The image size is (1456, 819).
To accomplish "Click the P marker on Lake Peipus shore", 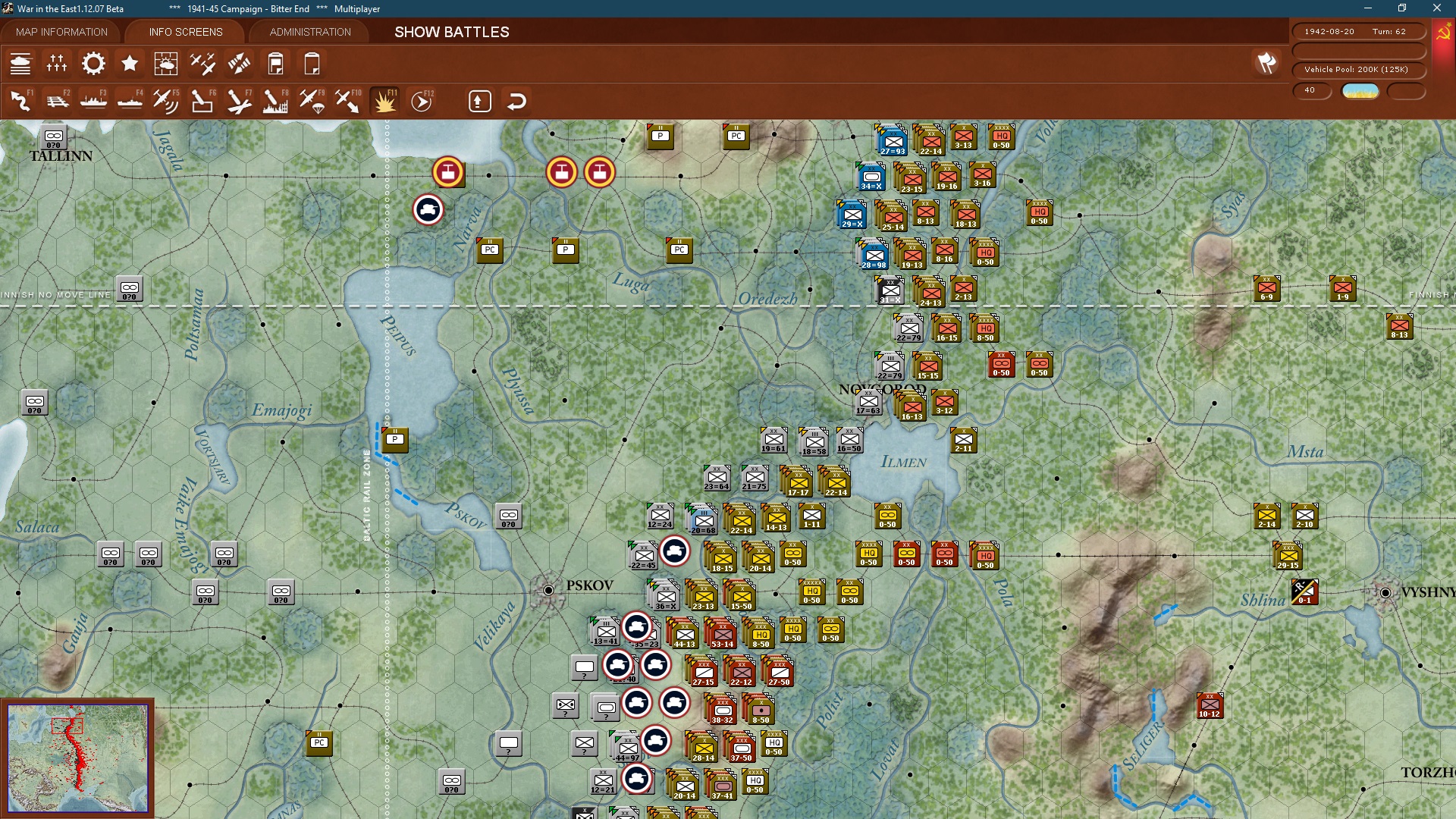I will coord(394,440).
